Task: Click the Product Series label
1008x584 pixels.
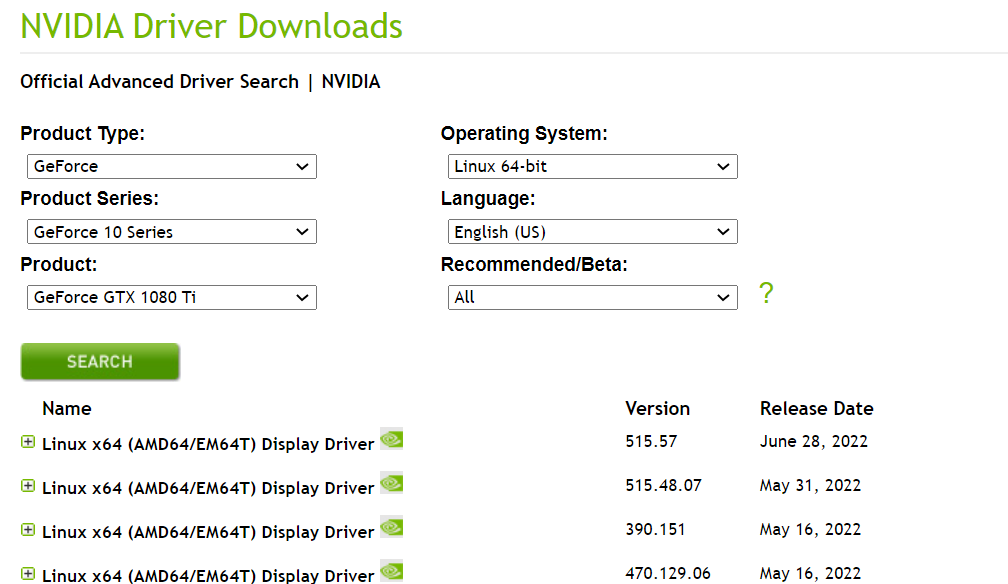Action: 89,199
